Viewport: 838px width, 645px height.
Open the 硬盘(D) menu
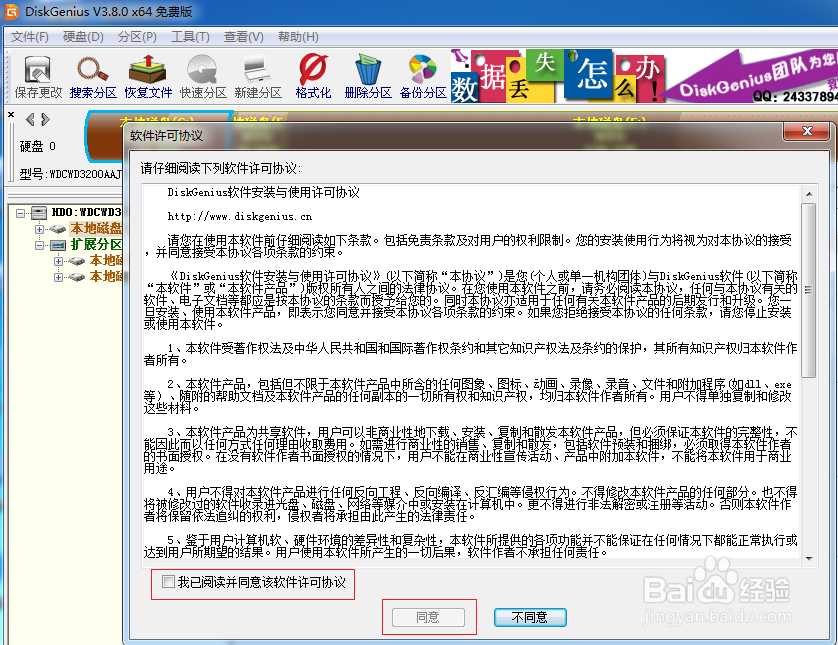(x=83, y=37)
